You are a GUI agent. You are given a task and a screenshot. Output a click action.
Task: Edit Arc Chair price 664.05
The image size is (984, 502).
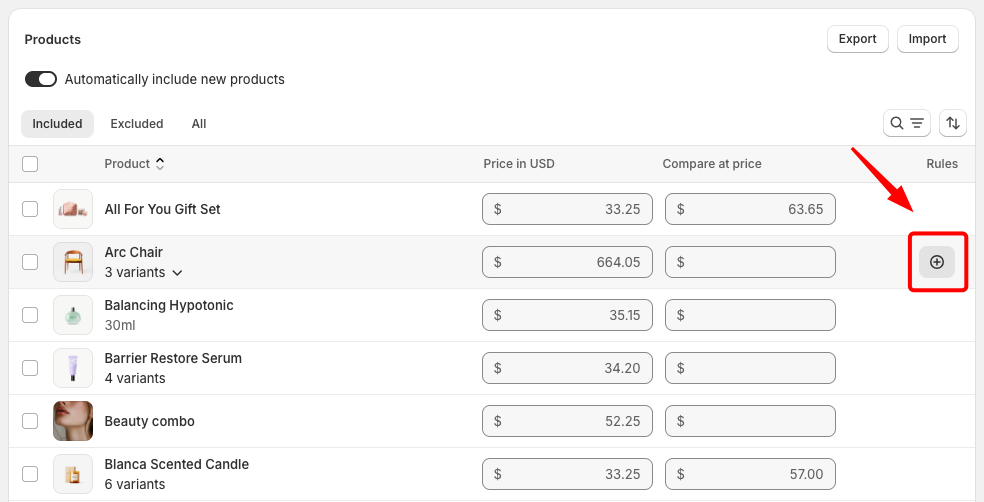pyautogui.click(x=567, y=262)
